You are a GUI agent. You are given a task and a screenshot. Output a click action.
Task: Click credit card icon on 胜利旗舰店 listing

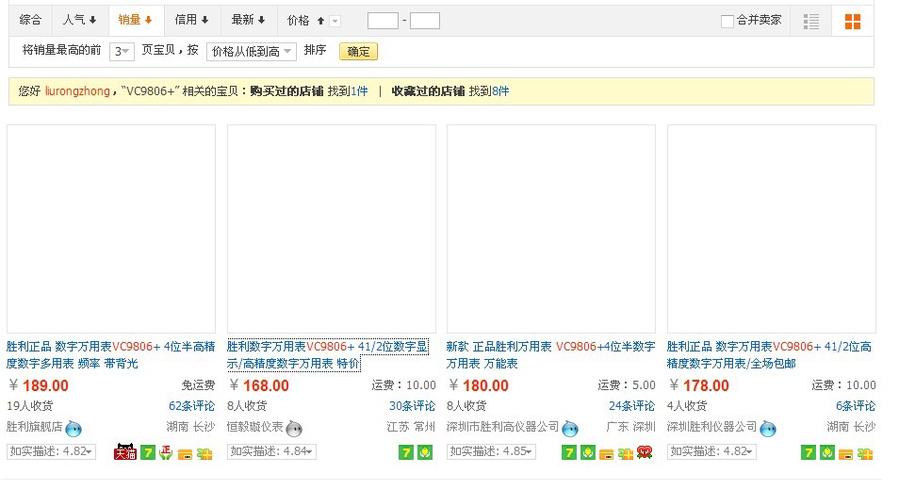point(185,454)
